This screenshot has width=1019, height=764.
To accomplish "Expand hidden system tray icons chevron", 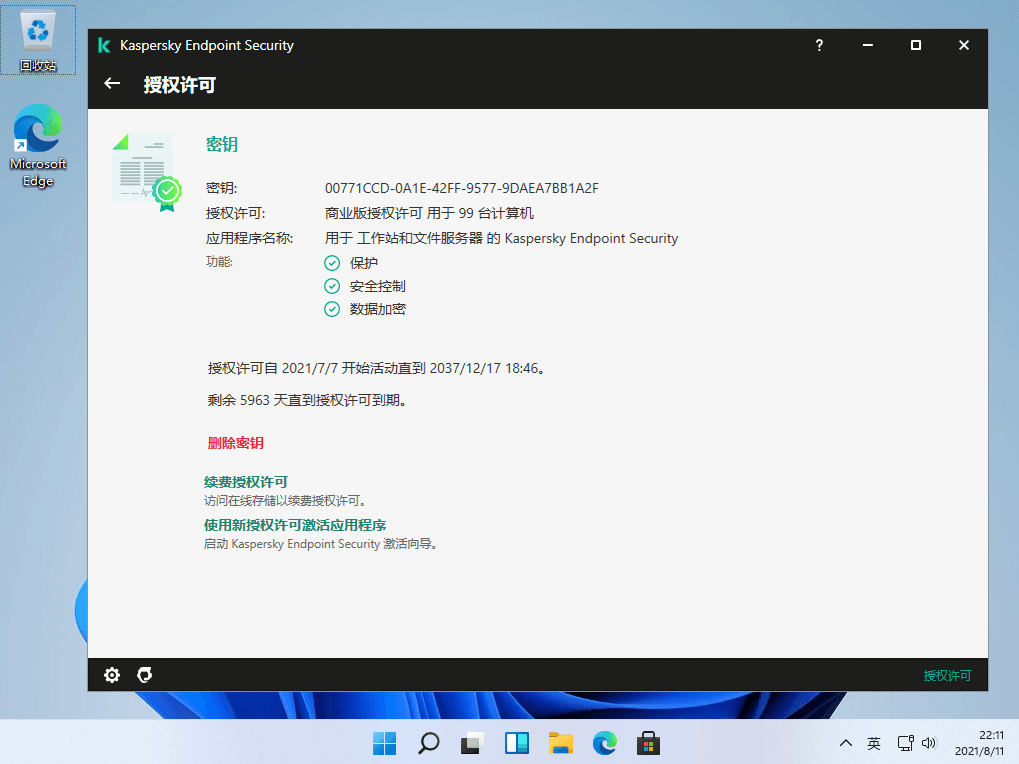I will point(846,743).
